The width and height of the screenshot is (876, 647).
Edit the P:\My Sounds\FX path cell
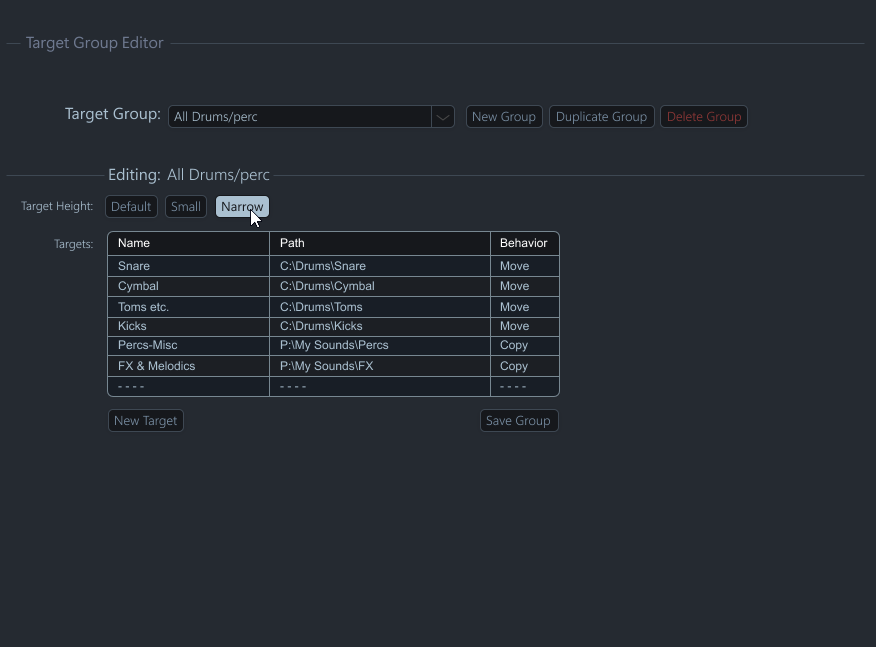[x=379, y=366]
